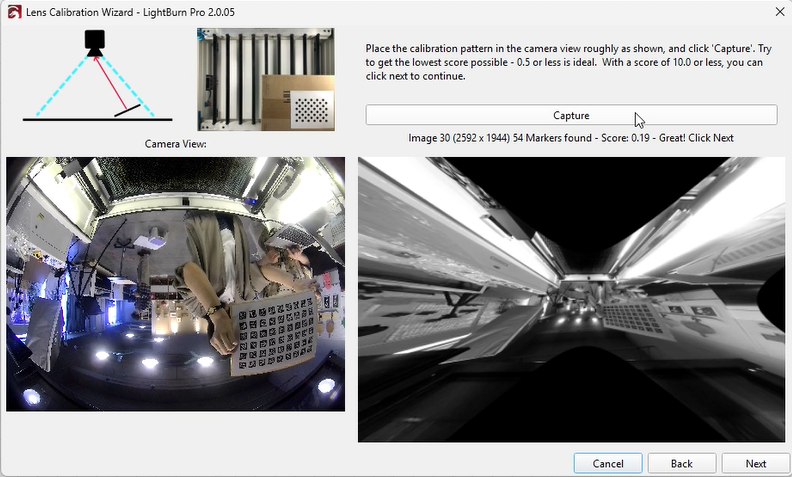
Task: Click the marker board held in camera view
Action: (x=273, y=333)
